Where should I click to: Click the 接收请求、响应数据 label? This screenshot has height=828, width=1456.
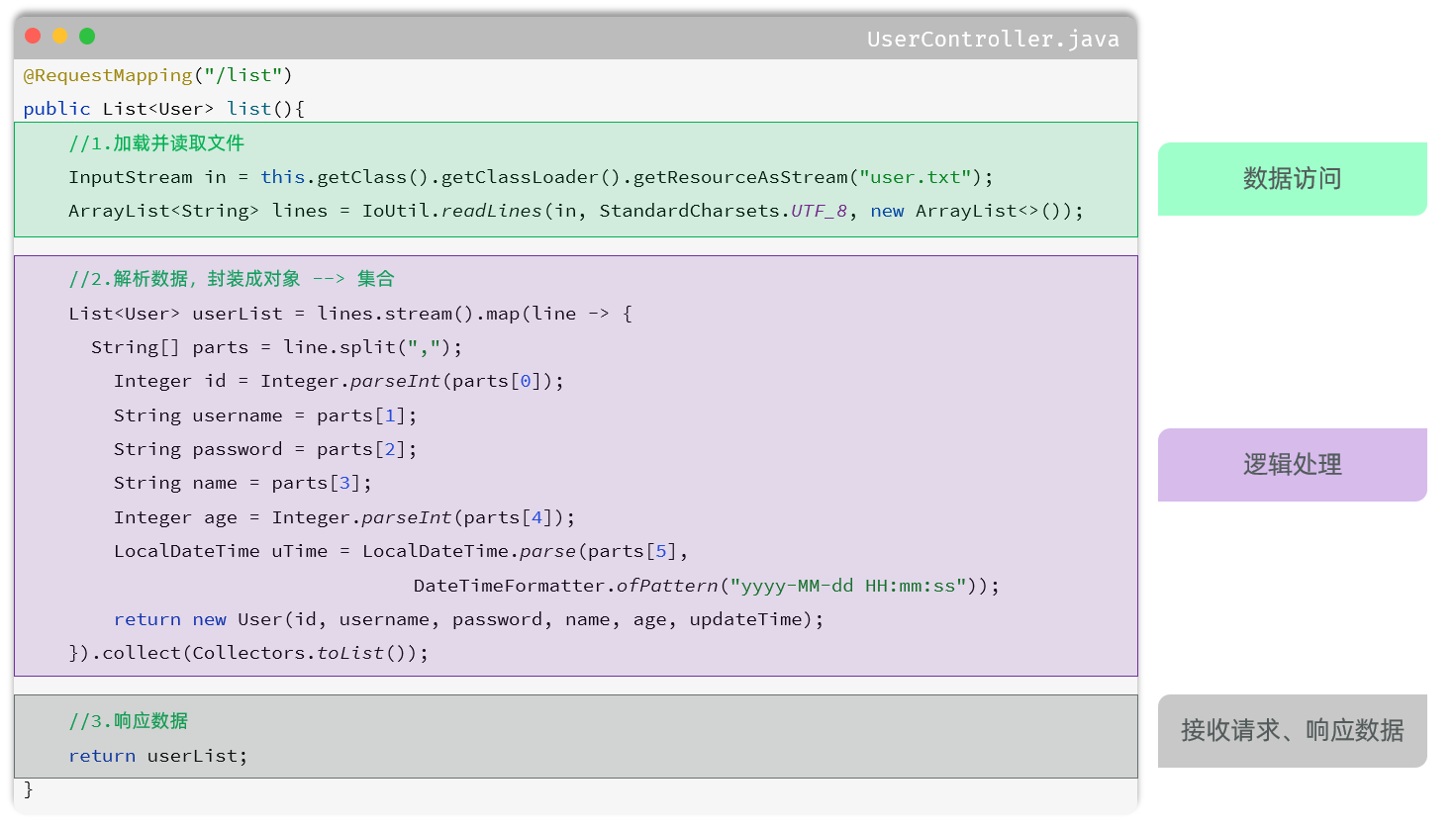[x=1292, y=731]
